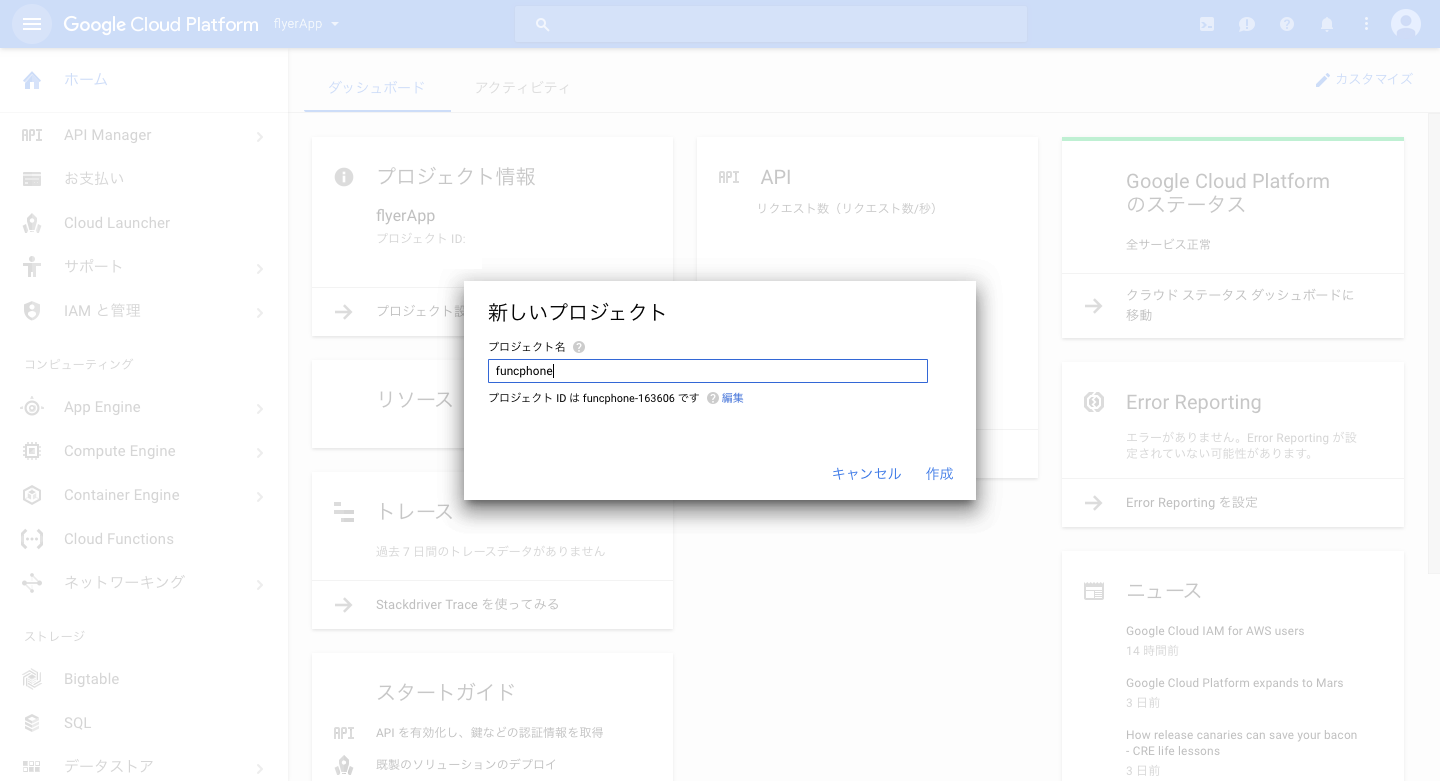
Task: Click the help icon next to project ID
Action: [713, 398]
